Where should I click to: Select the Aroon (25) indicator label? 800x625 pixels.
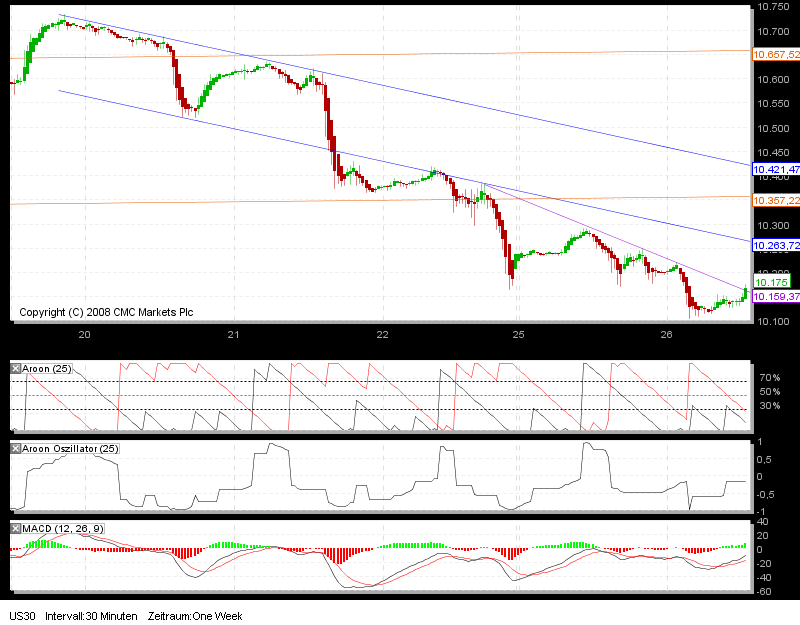click(45, 368)
